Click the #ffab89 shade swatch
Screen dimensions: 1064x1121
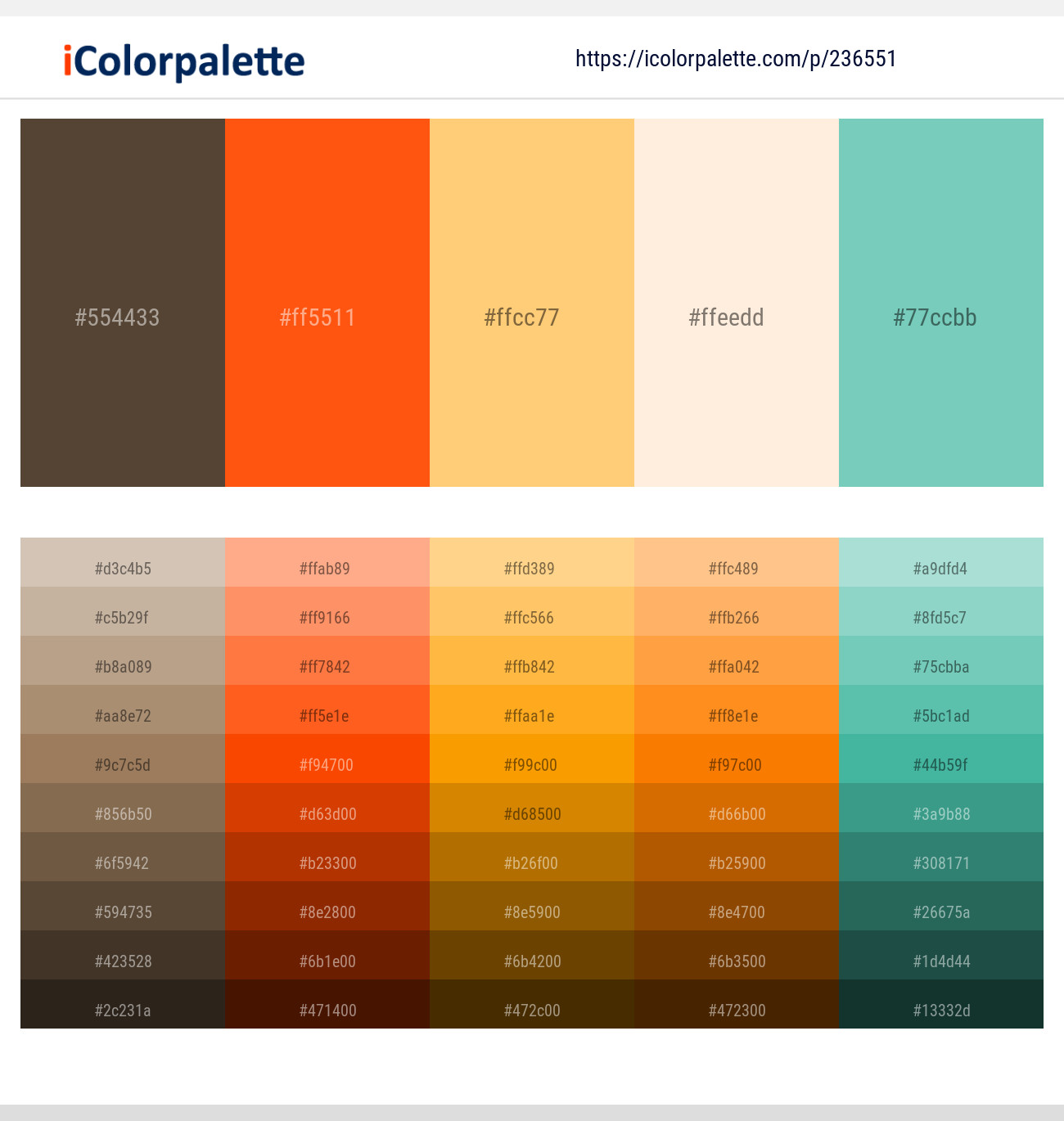point(327,569)
